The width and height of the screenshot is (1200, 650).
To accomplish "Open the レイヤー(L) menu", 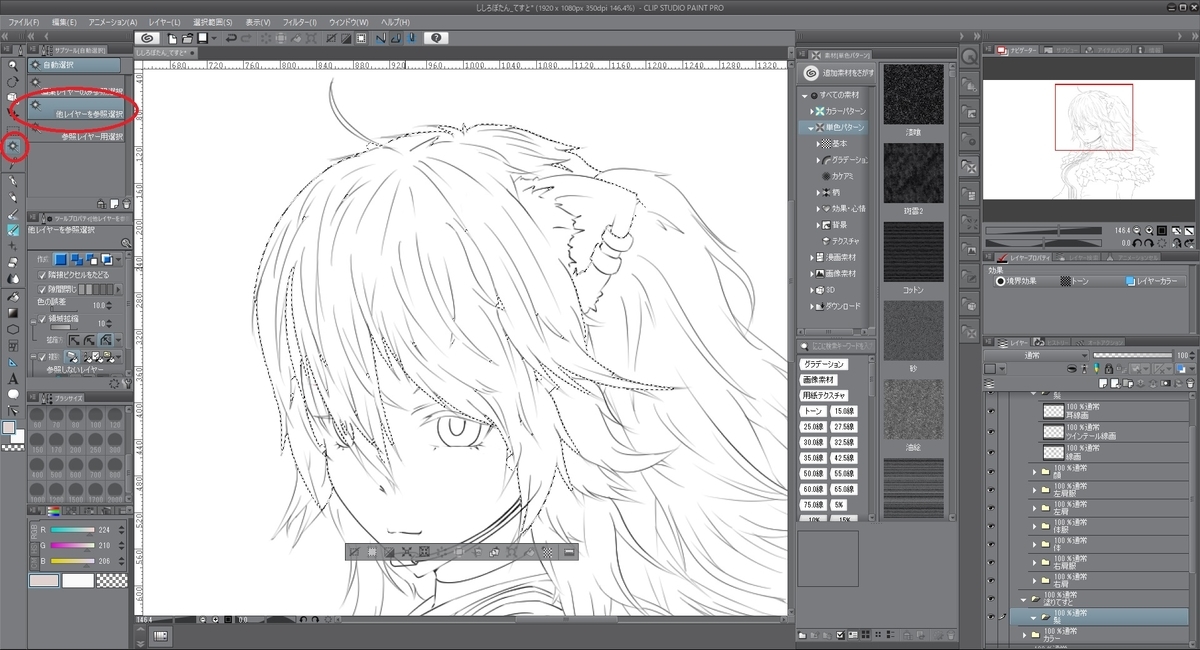I will point(163,21).
